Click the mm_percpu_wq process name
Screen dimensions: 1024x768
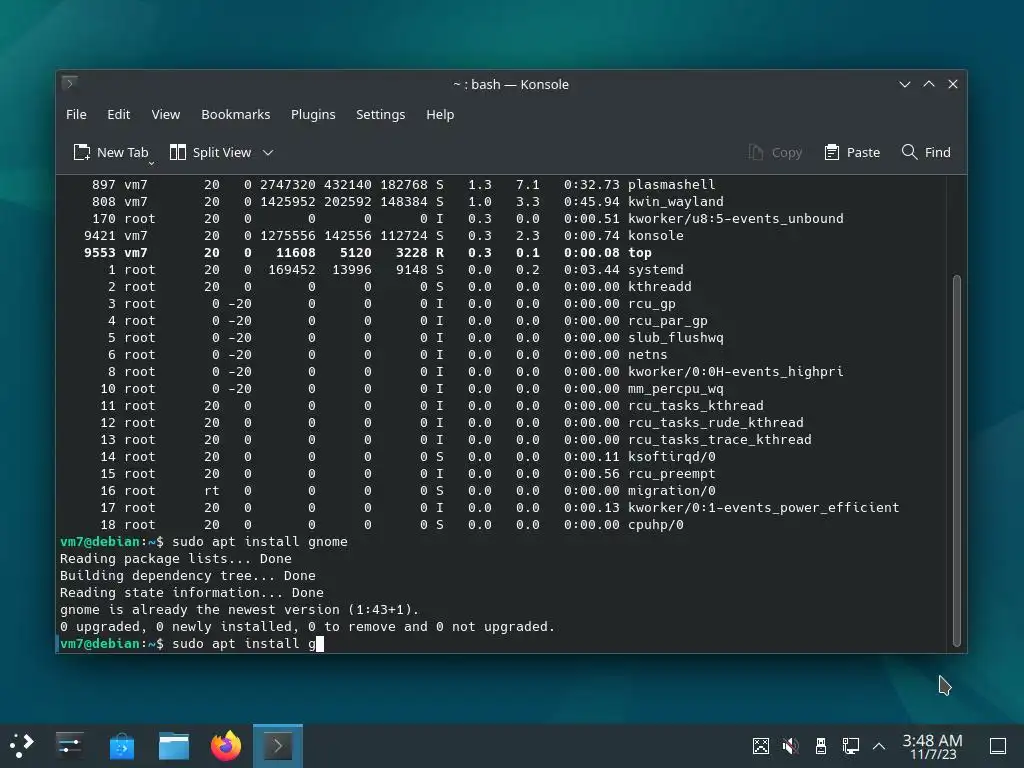click(675, 389)
